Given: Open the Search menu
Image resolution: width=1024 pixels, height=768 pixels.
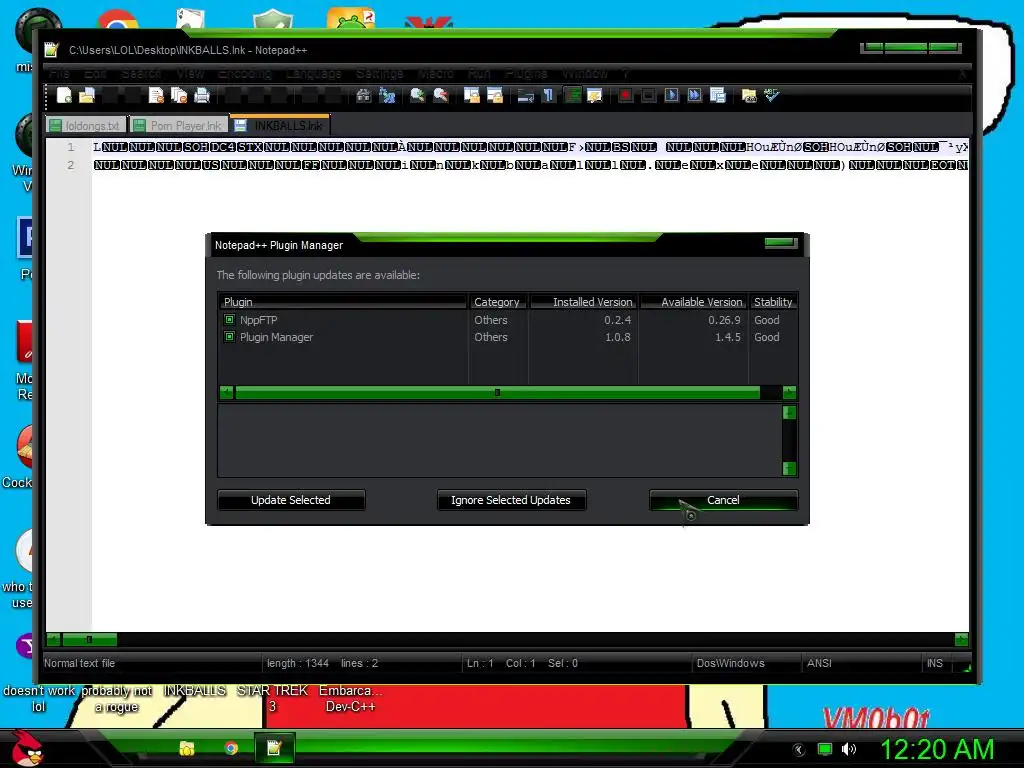Looking at the screenshot, I should (x=141, y=73).
